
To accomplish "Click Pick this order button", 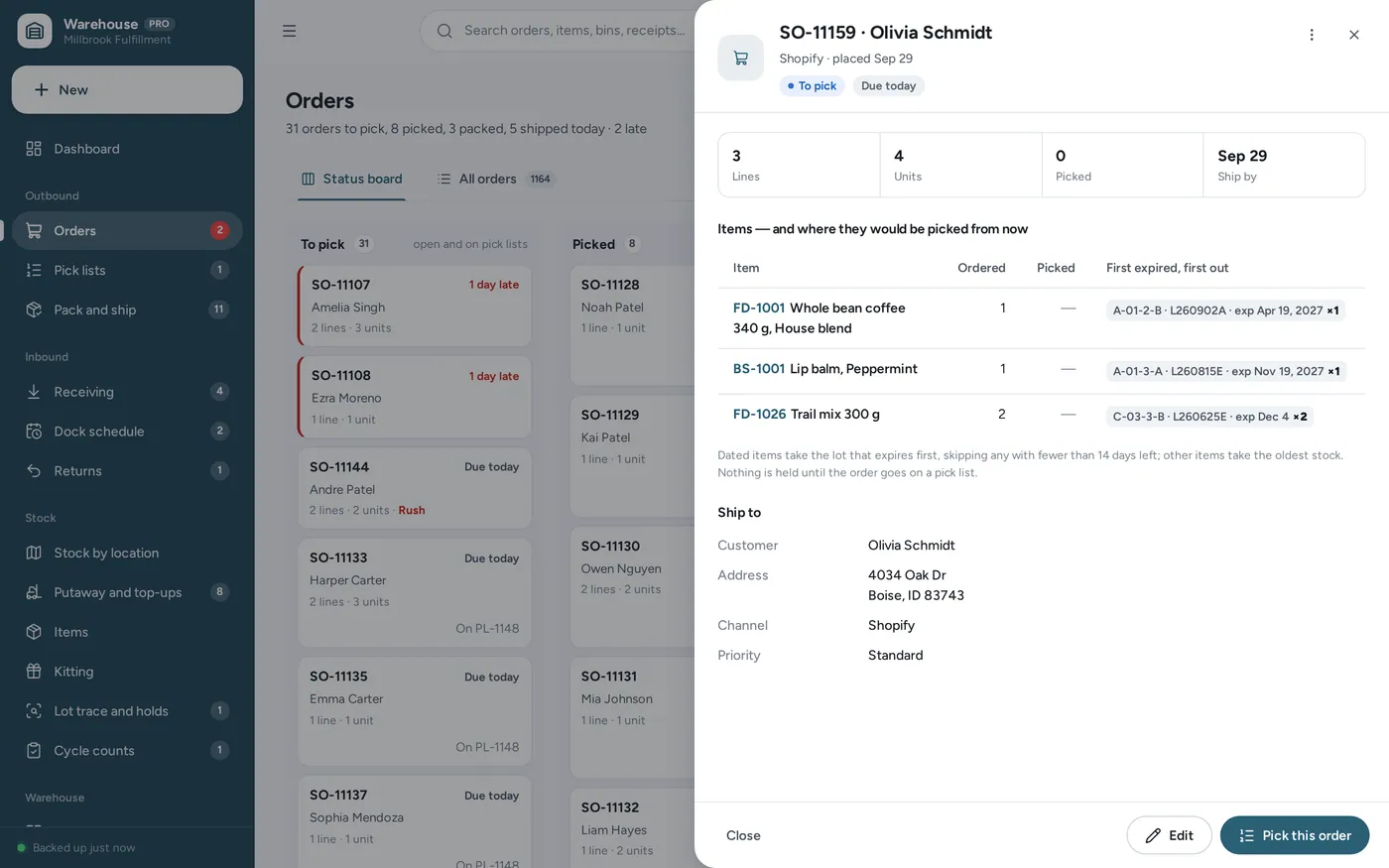I will click(x=1295, y=835).
